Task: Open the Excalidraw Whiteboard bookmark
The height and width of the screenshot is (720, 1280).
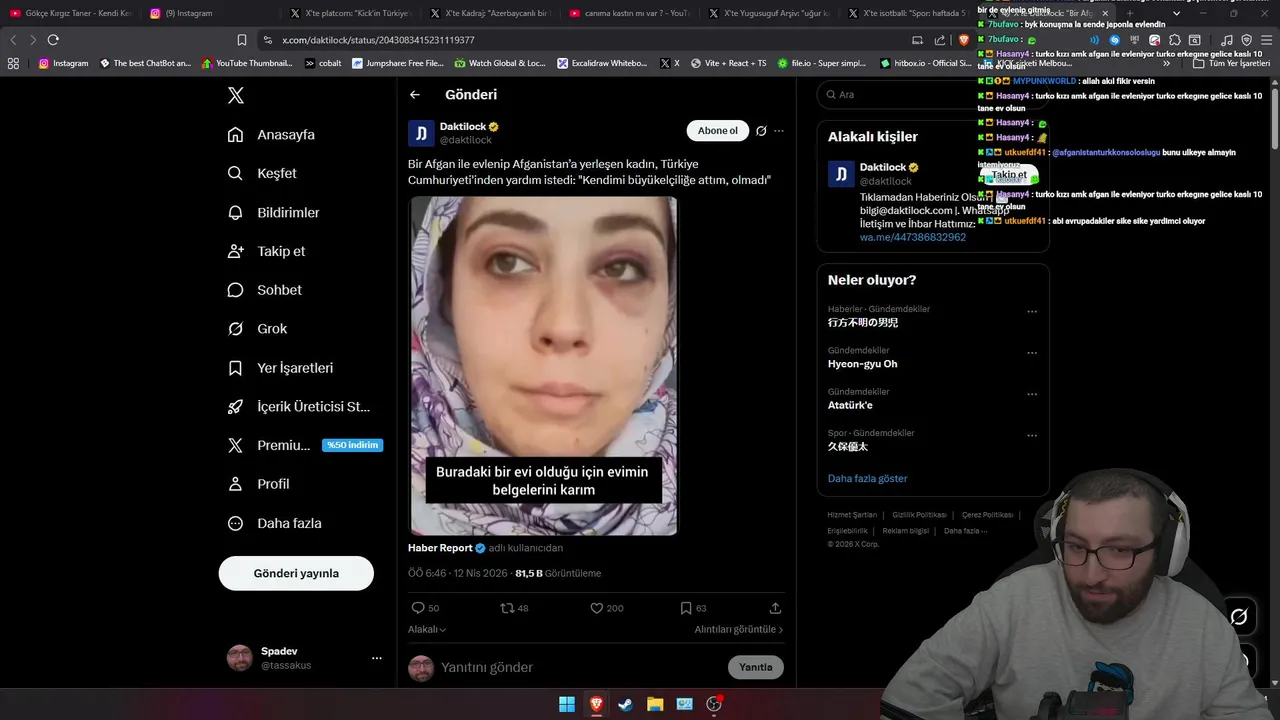Action: 603,63
